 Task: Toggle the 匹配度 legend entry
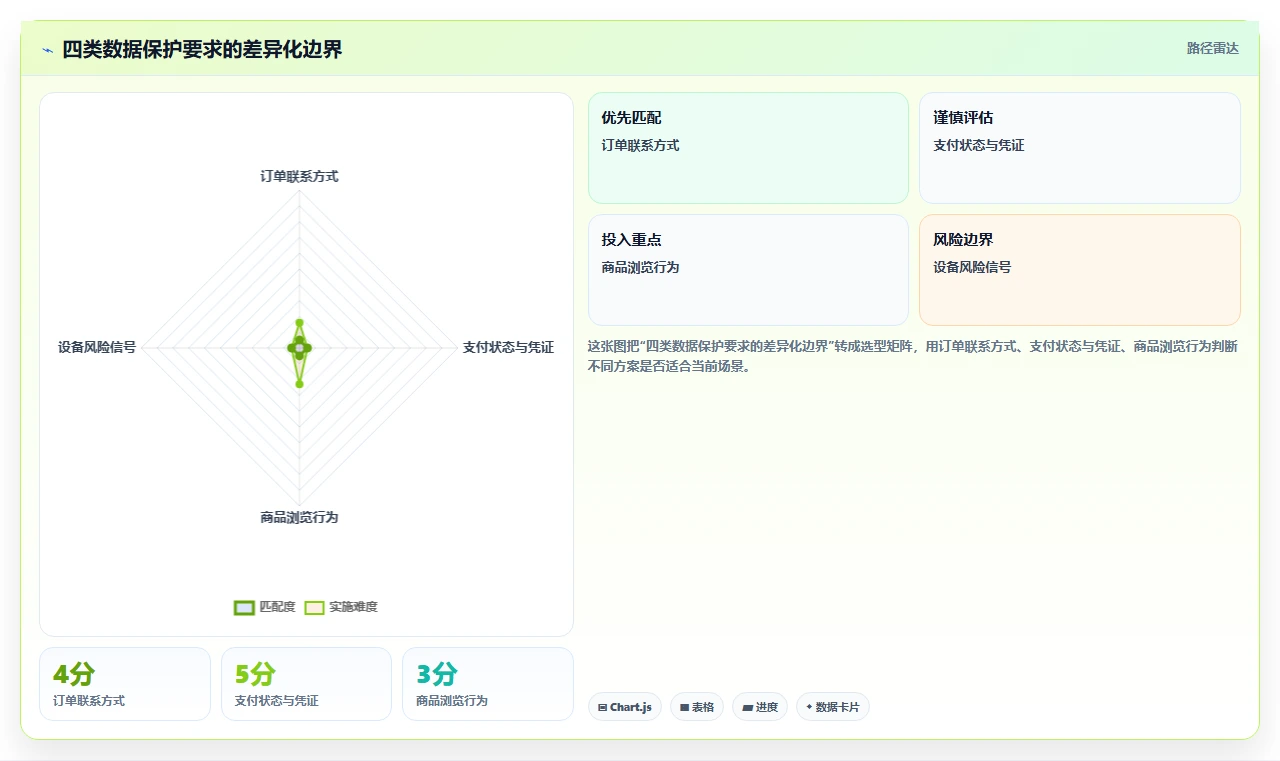(264, 607)
